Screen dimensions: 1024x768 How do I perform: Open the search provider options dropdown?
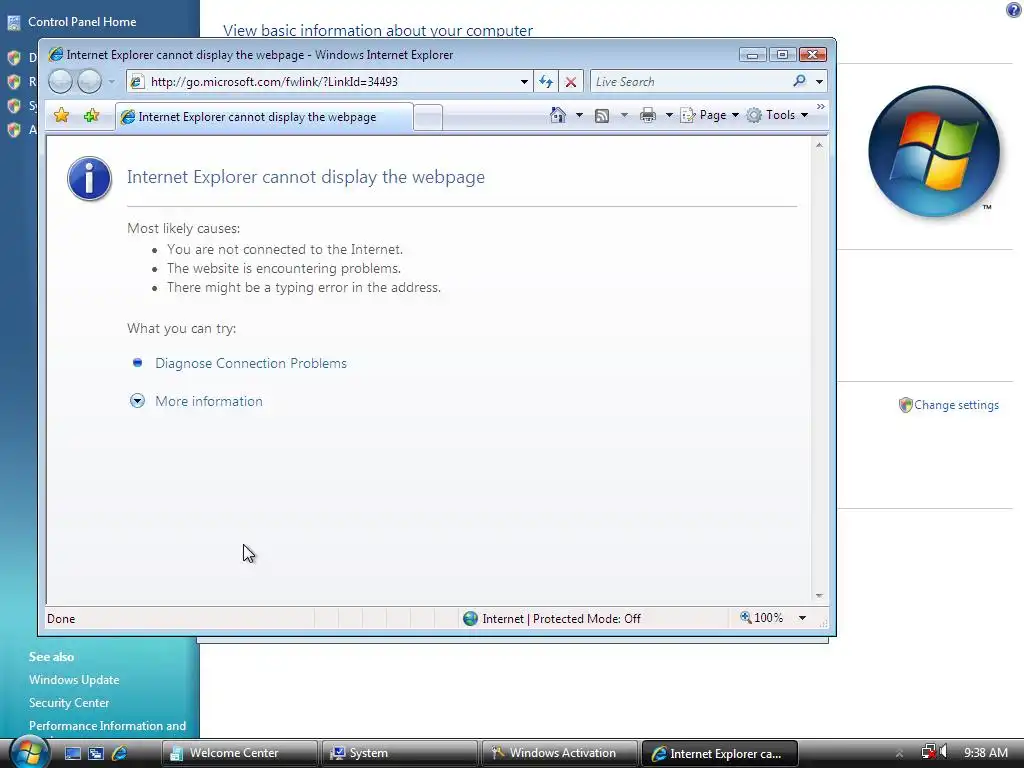point(820,82)
